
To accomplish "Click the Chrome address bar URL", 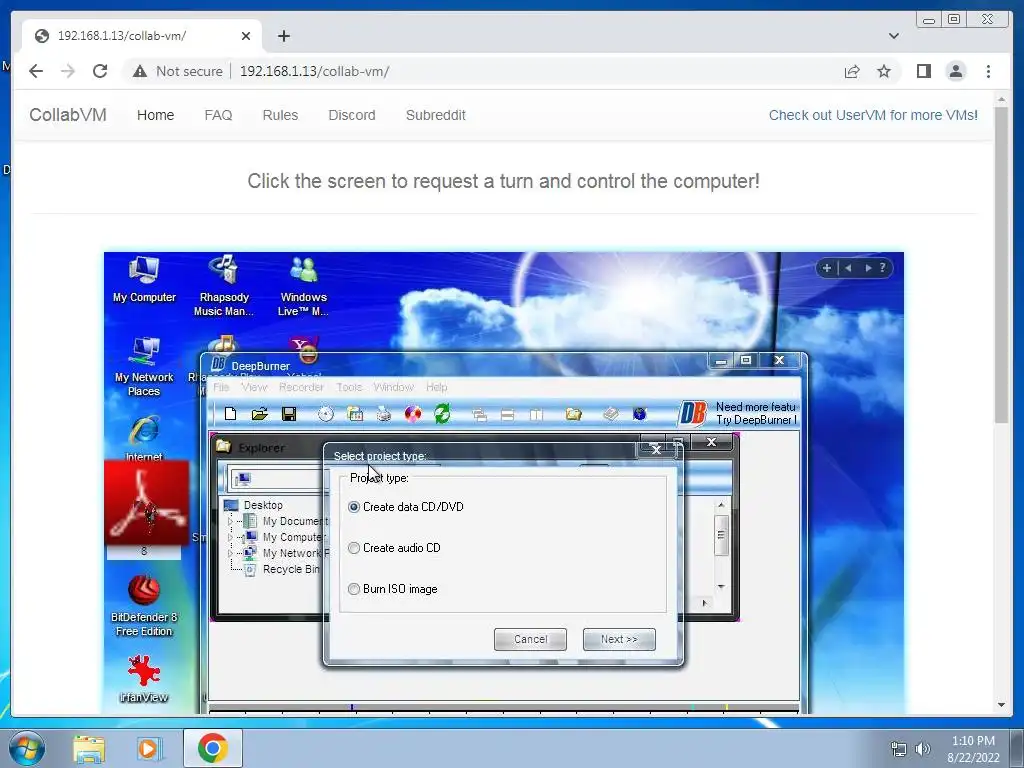I will (314, 71).
